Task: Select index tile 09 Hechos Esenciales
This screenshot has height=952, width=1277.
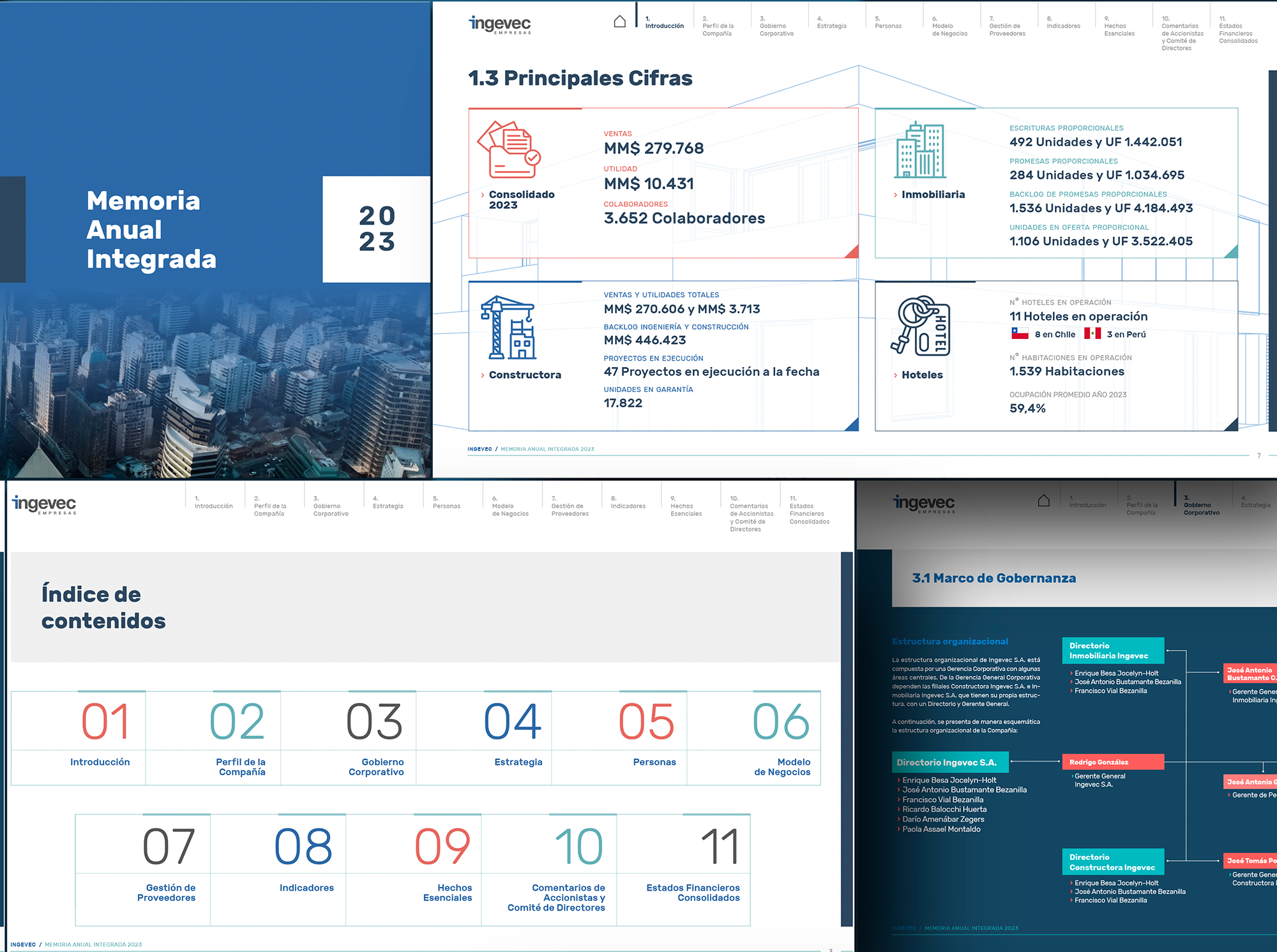Action: [x=414, y=869]
